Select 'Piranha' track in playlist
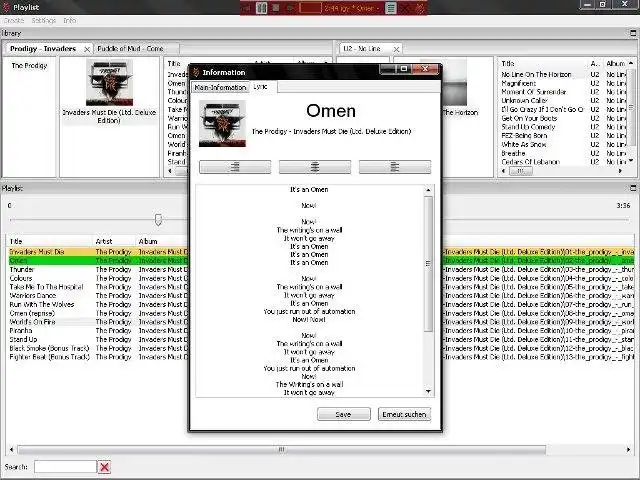The height and width of the screenshot is (480, 640). tap(21, 331)
